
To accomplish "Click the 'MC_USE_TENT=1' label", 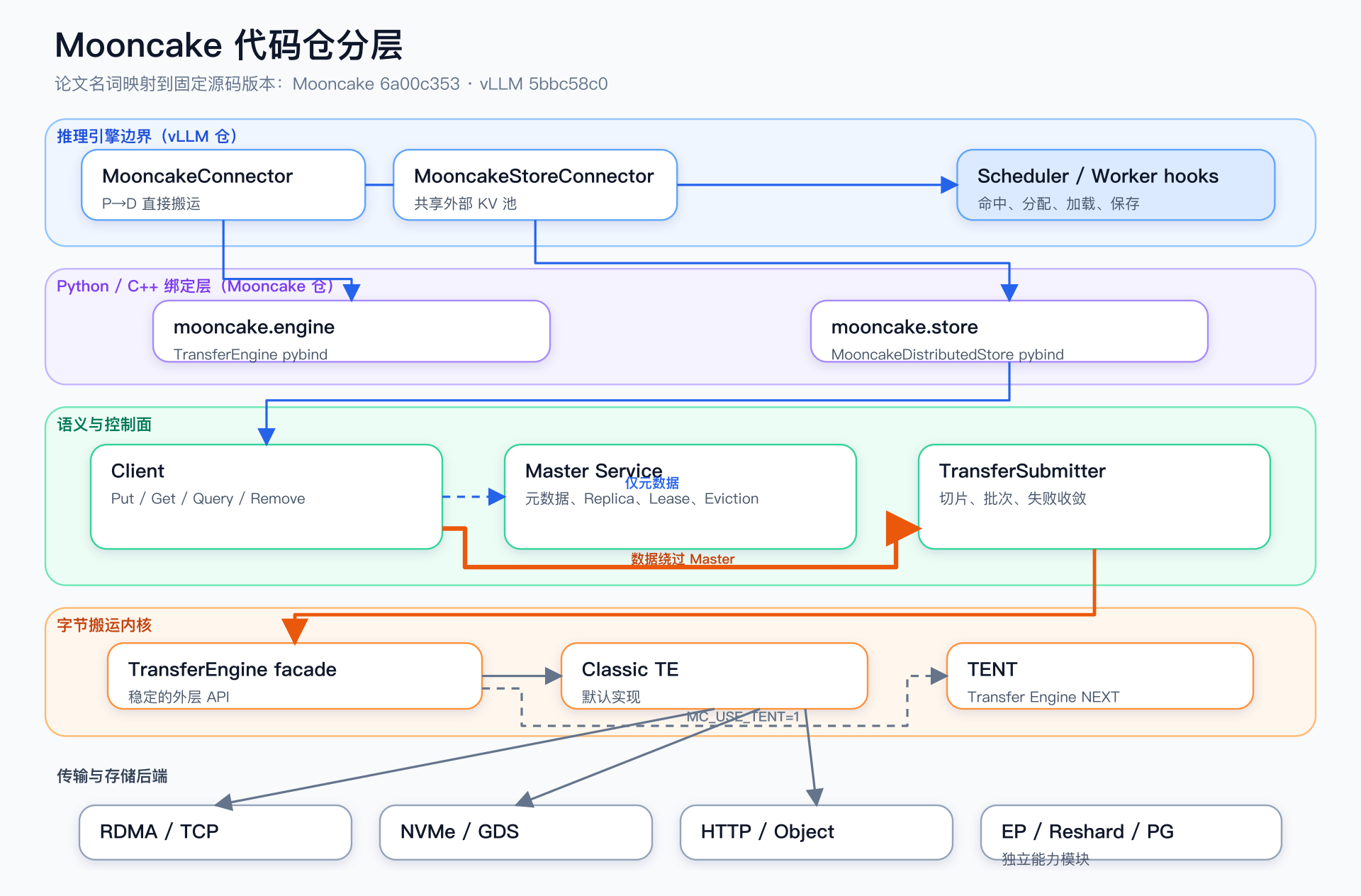I will coord(743,717).
